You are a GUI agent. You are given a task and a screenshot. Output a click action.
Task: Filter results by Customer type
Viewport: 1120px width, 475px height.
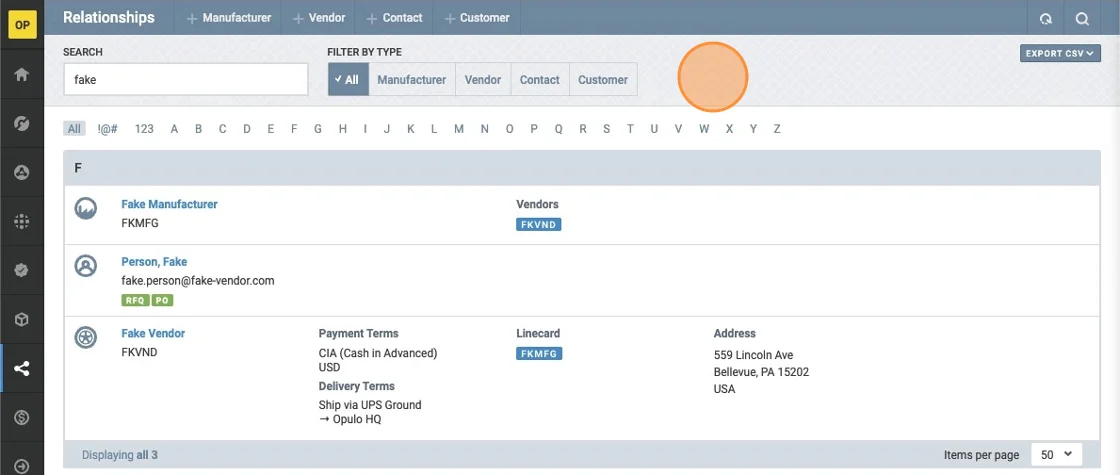603,80
